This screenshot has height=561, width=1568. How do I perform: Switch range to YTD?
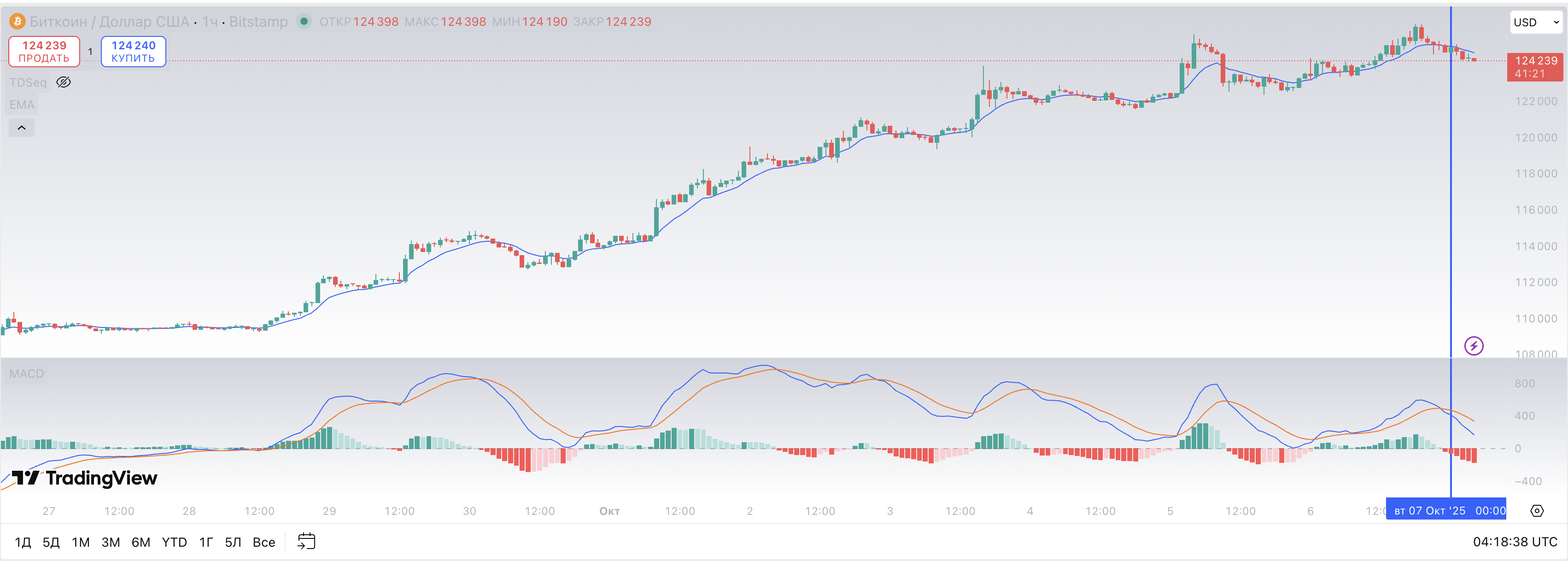(174, 542)
